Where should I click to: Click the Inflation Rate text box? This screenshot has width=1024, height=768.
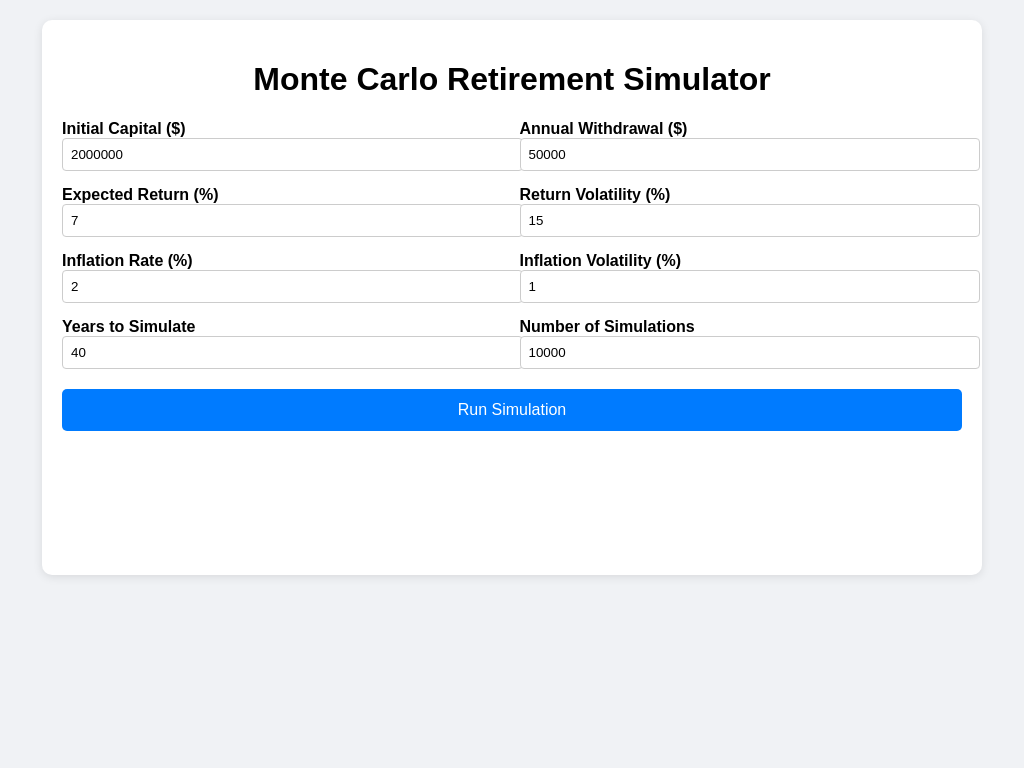tap(291, 286)
